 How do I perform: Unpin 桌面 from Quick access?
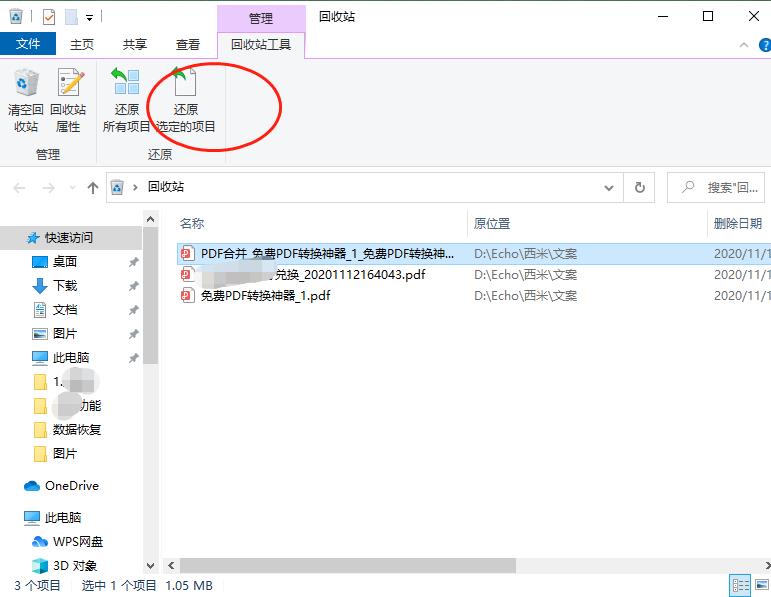tap(133, 262)
